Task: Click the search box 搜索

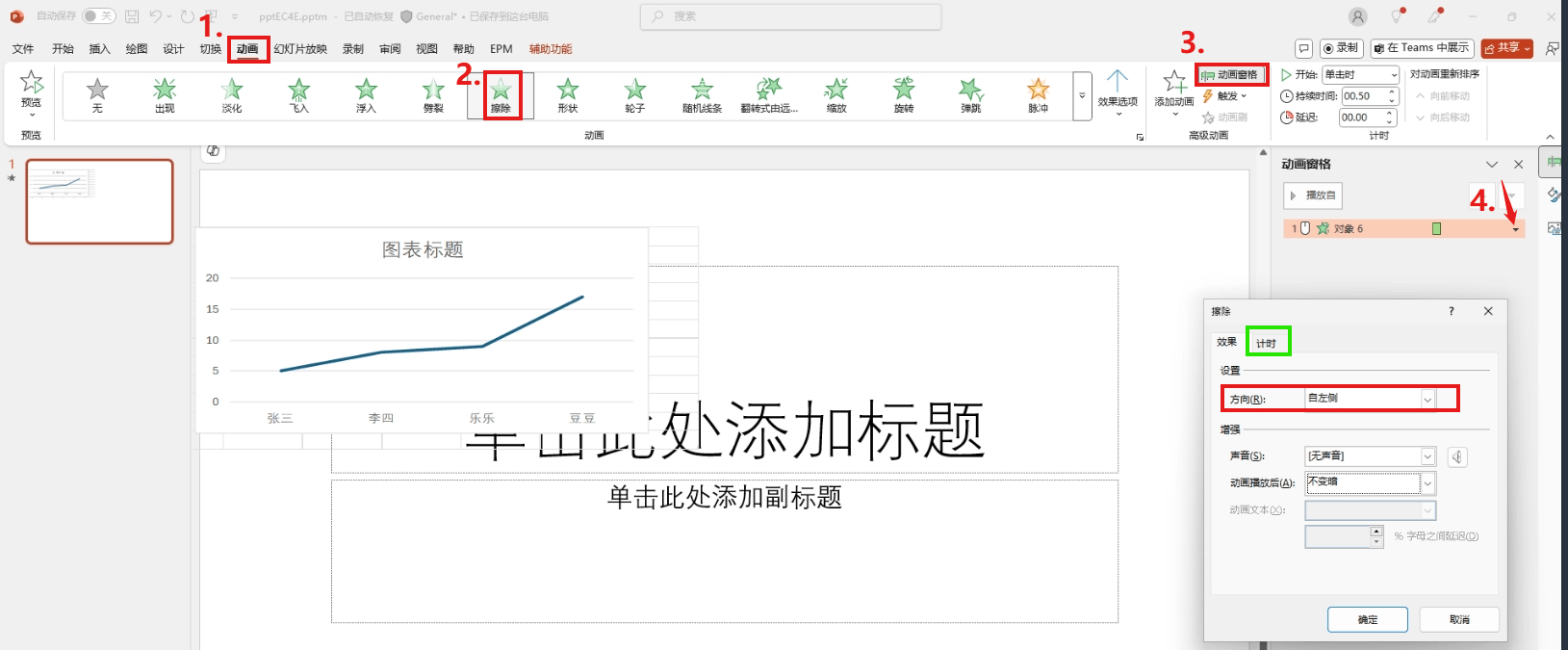Action: tap(790, 16)
